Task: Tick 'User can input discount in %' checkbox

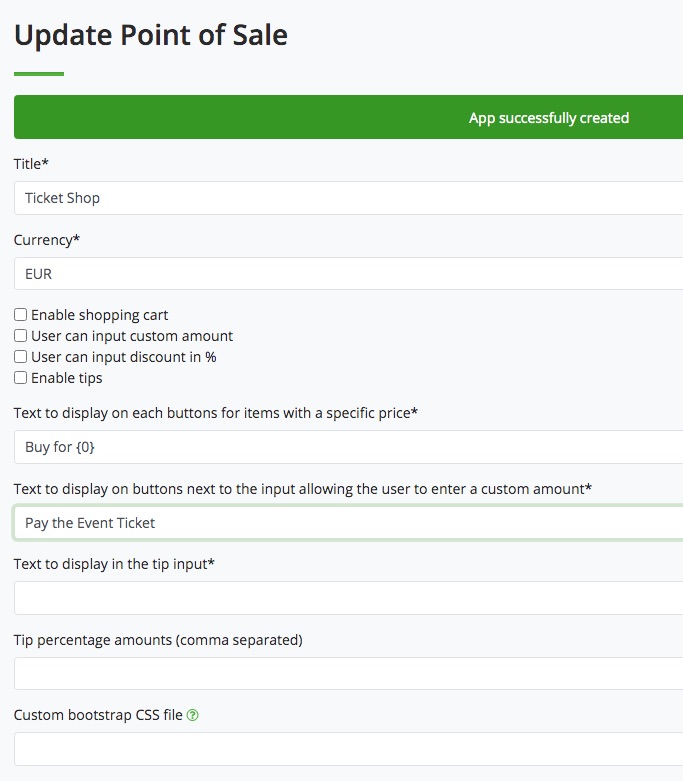Action: tap(20, 357)
